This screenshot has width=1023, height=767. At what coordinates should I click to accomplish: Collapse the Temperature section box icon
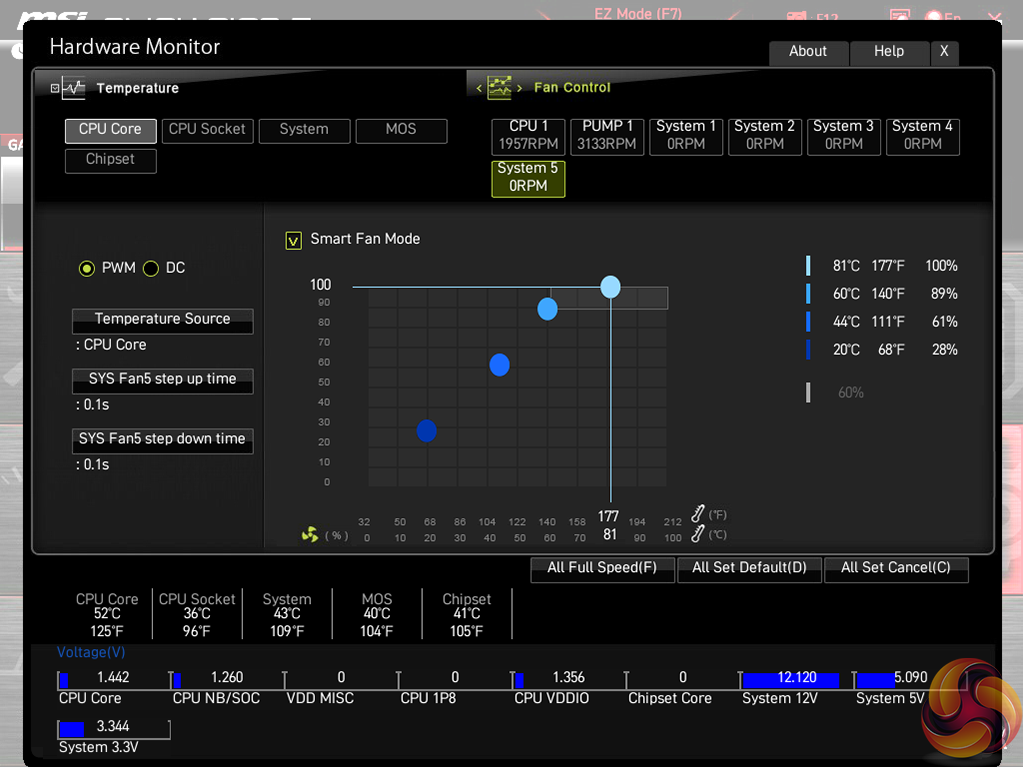55,88
